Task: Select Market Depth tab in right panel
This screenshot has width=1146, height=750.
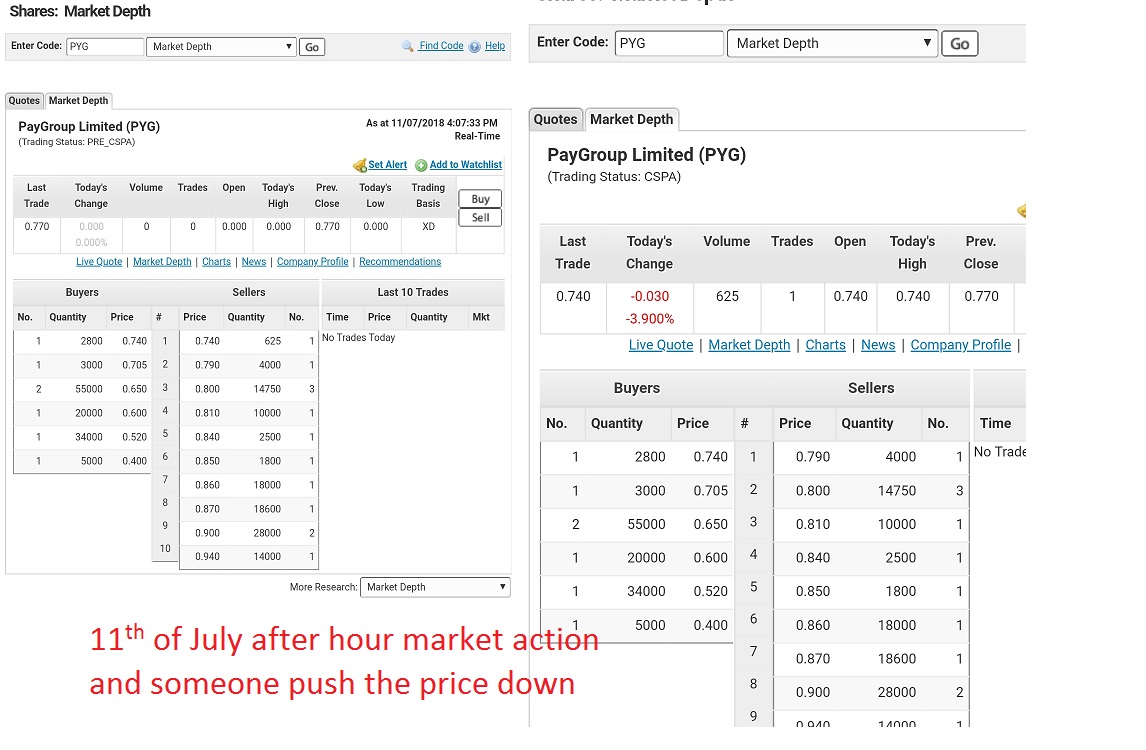Action: 631,119
